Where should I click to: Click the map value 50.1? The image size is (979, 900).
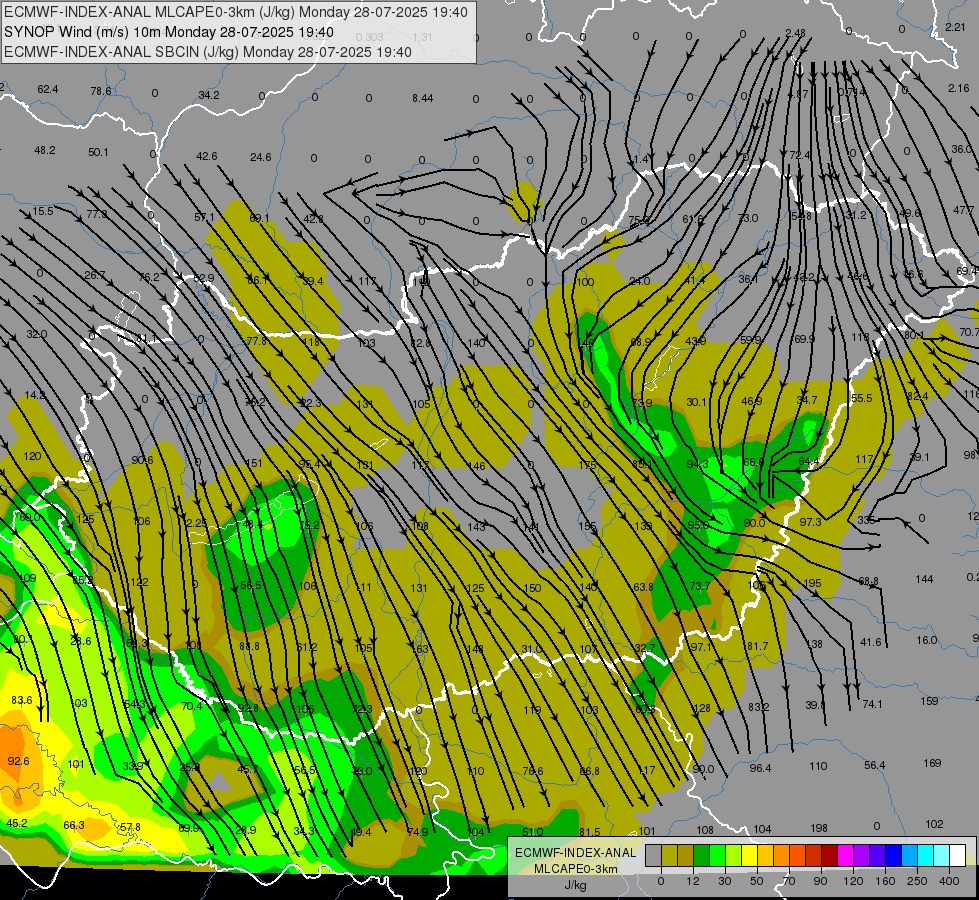pyautogui.click(x=98, y=152)
